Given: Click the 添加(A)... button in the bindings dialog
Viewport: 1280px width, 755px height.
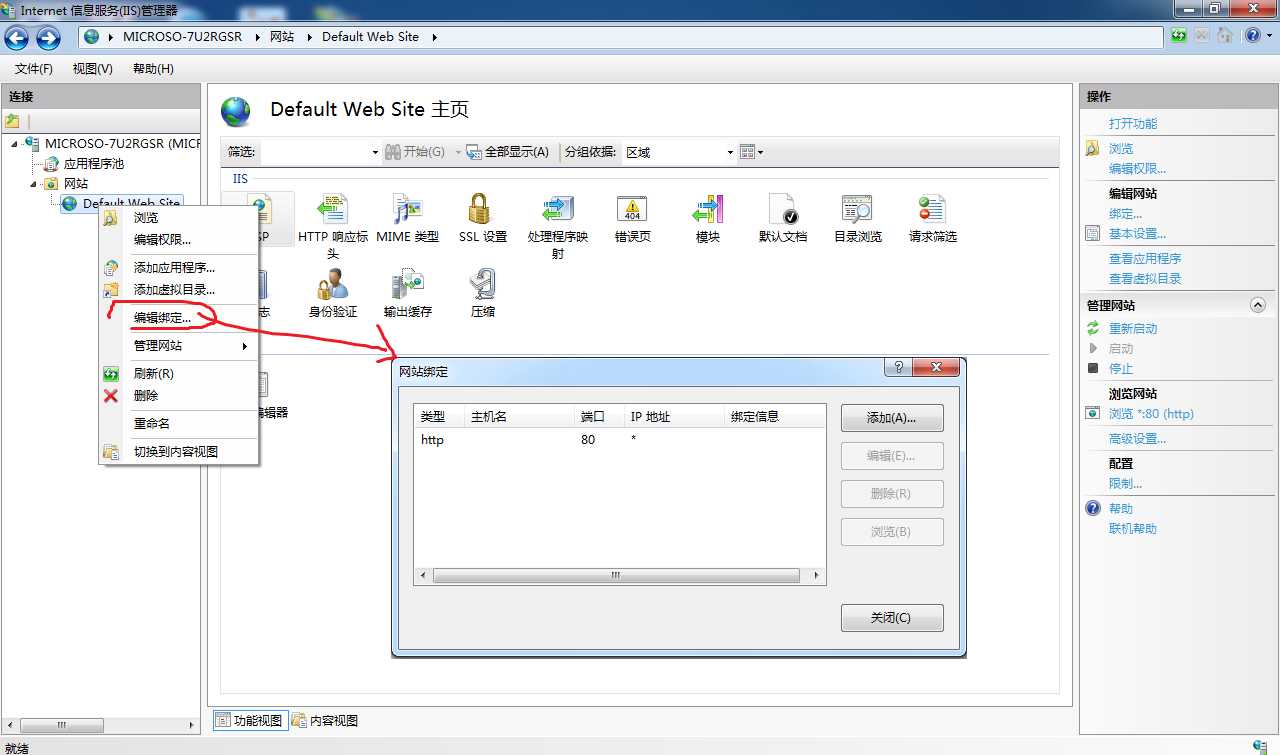Looking at the screenshot, I should coord(892,417).
